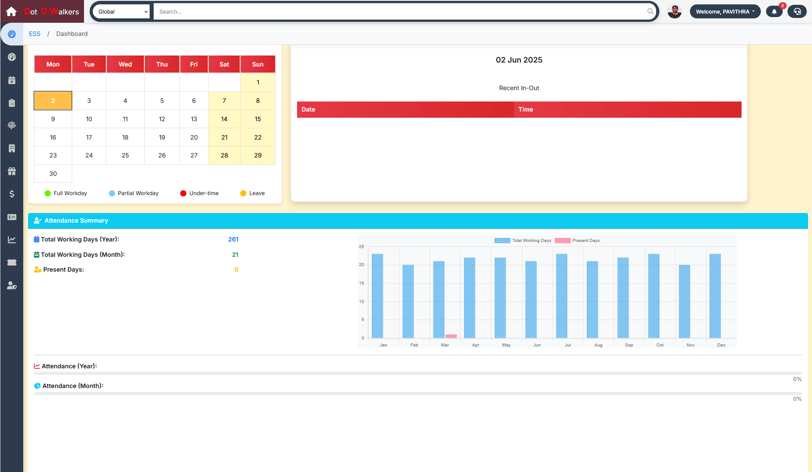This screenshot has height=472, width=812.
Task: Click the orange Leave legend dot
Action: (243, 193)
